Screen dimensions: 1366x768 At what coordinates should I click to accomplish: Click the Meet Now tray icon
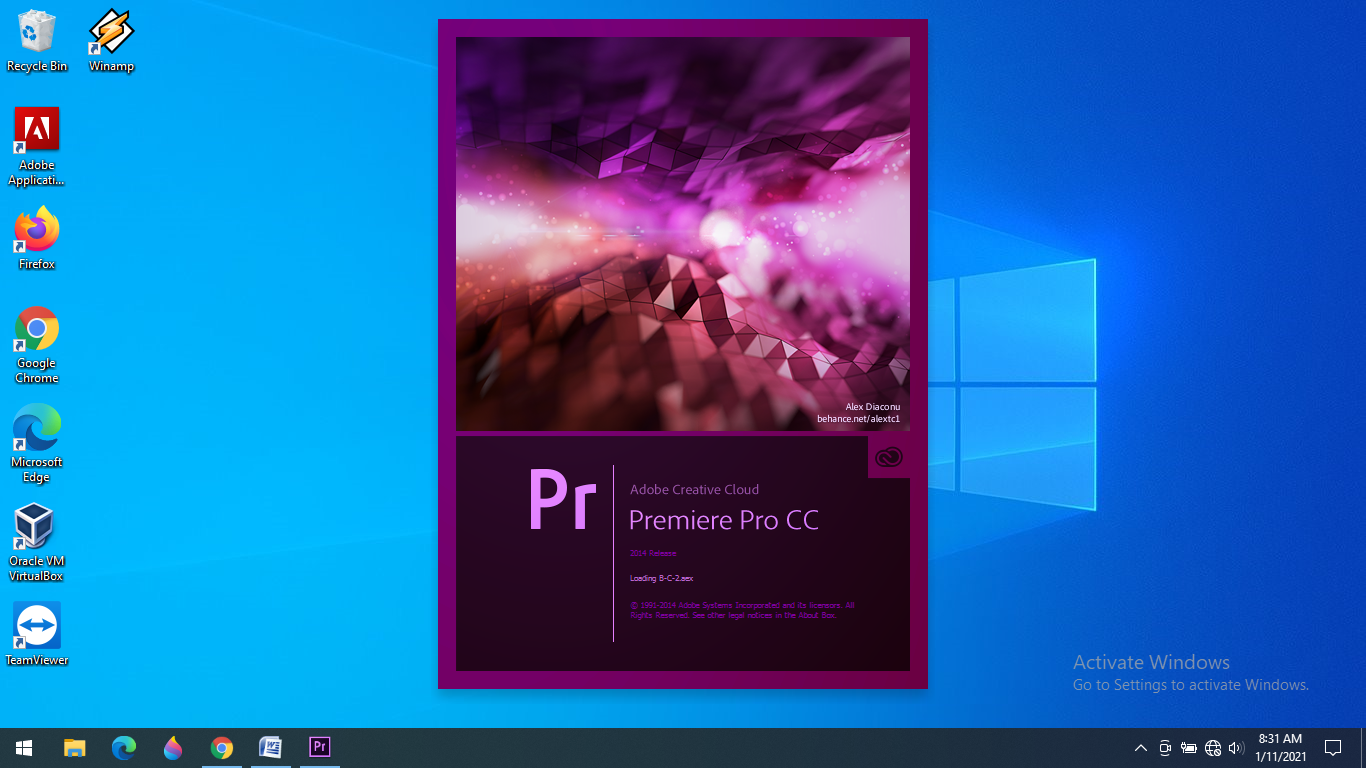pos(1165,748)
